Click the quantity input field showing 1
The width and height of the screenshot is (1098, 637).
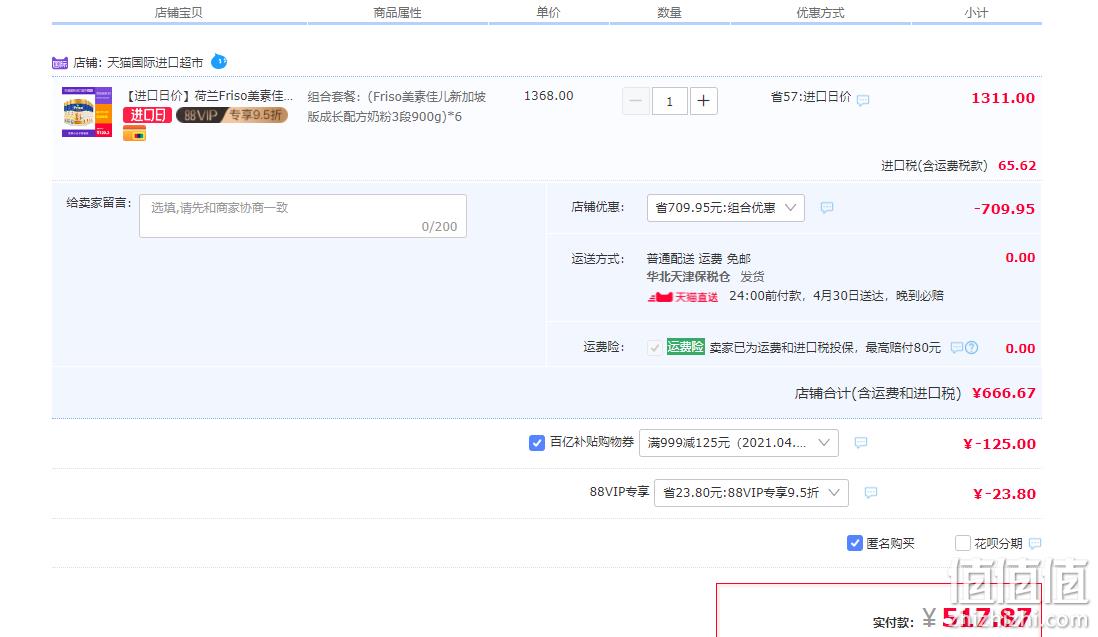tap(669, 102)
